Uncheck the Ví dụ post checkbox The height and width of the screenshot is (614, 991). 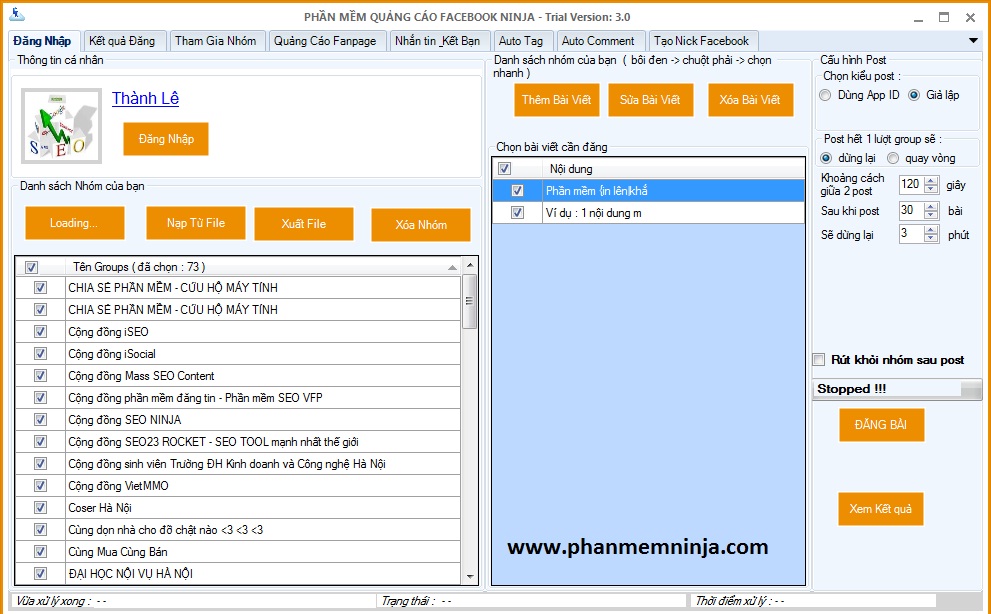coord(518,212)
